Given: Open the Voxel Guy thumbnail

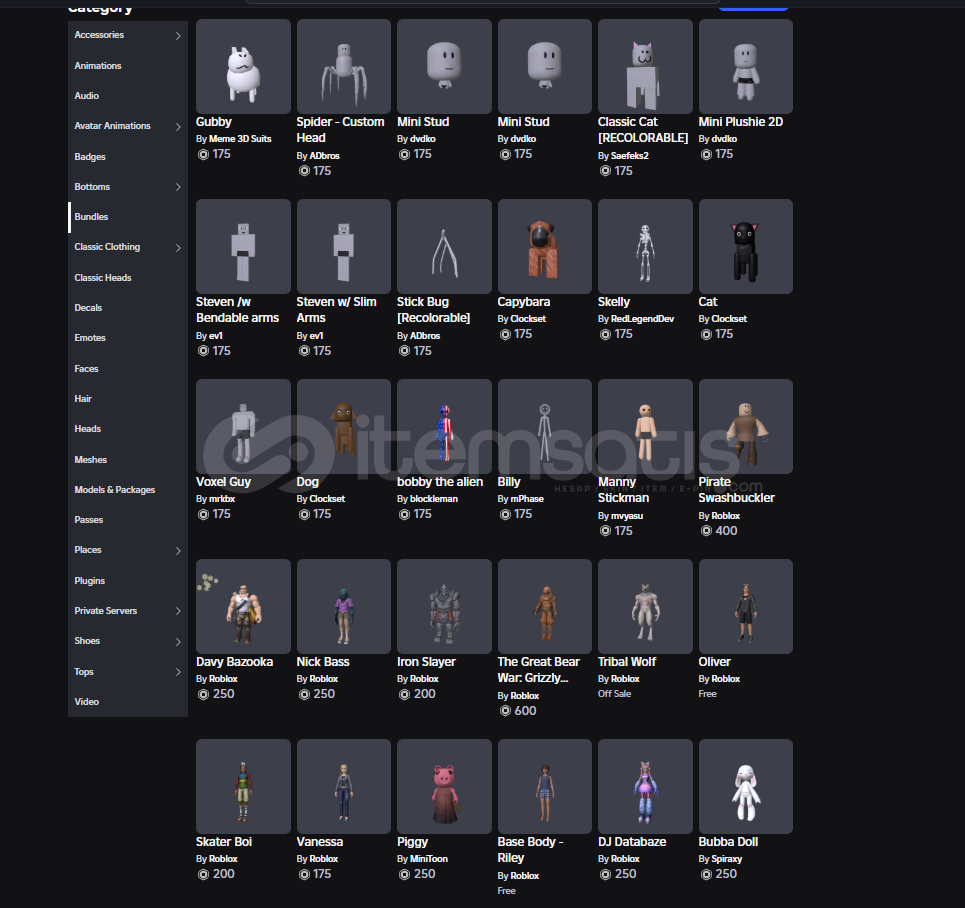Looking at the screenshot, I should point(243,427).
